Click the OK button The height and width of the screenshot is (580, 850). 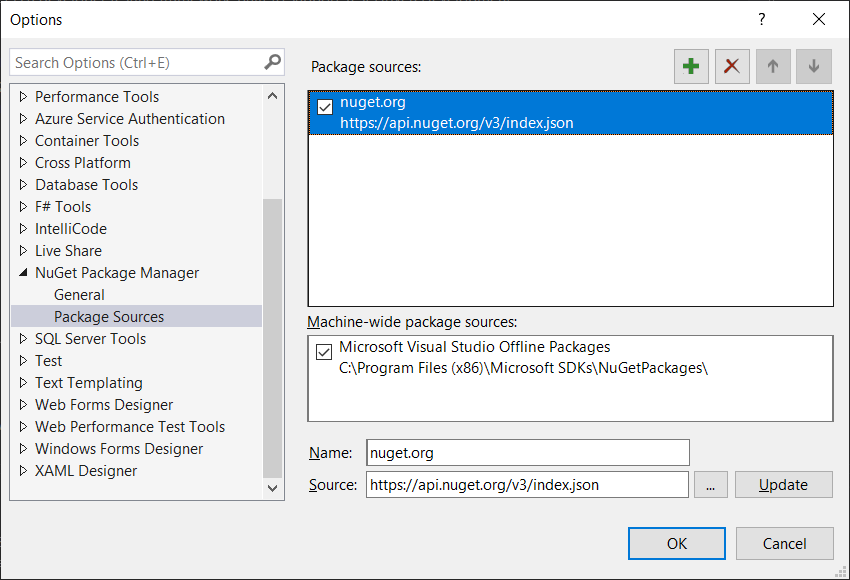pyautogui.click(x=677, y=543)
